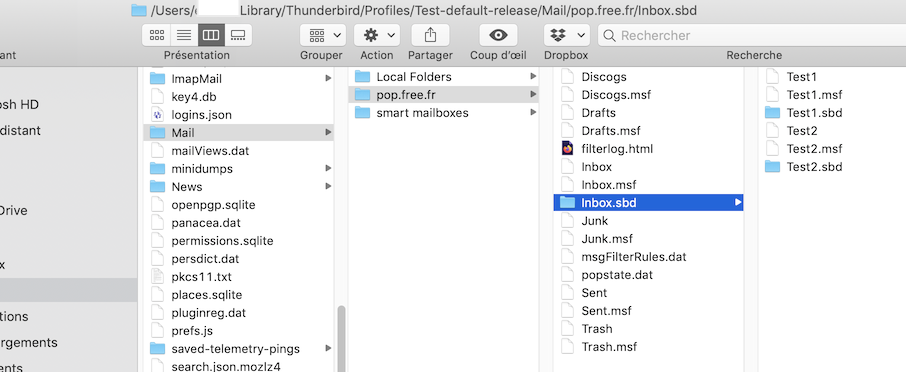Click the Partager share icon
The image size is (906, 372).
tap(430, 35)
